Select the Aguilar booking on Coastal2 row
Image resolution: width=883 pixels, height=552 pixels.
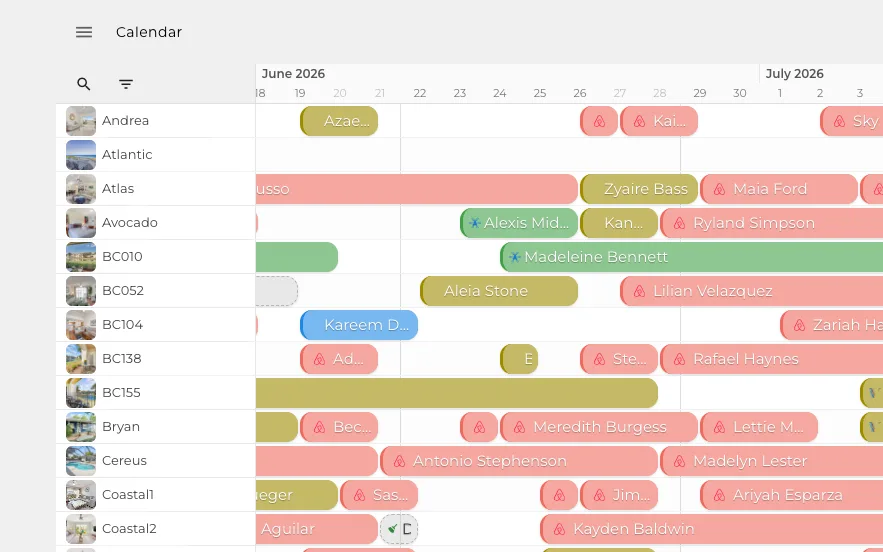(316, 529)
